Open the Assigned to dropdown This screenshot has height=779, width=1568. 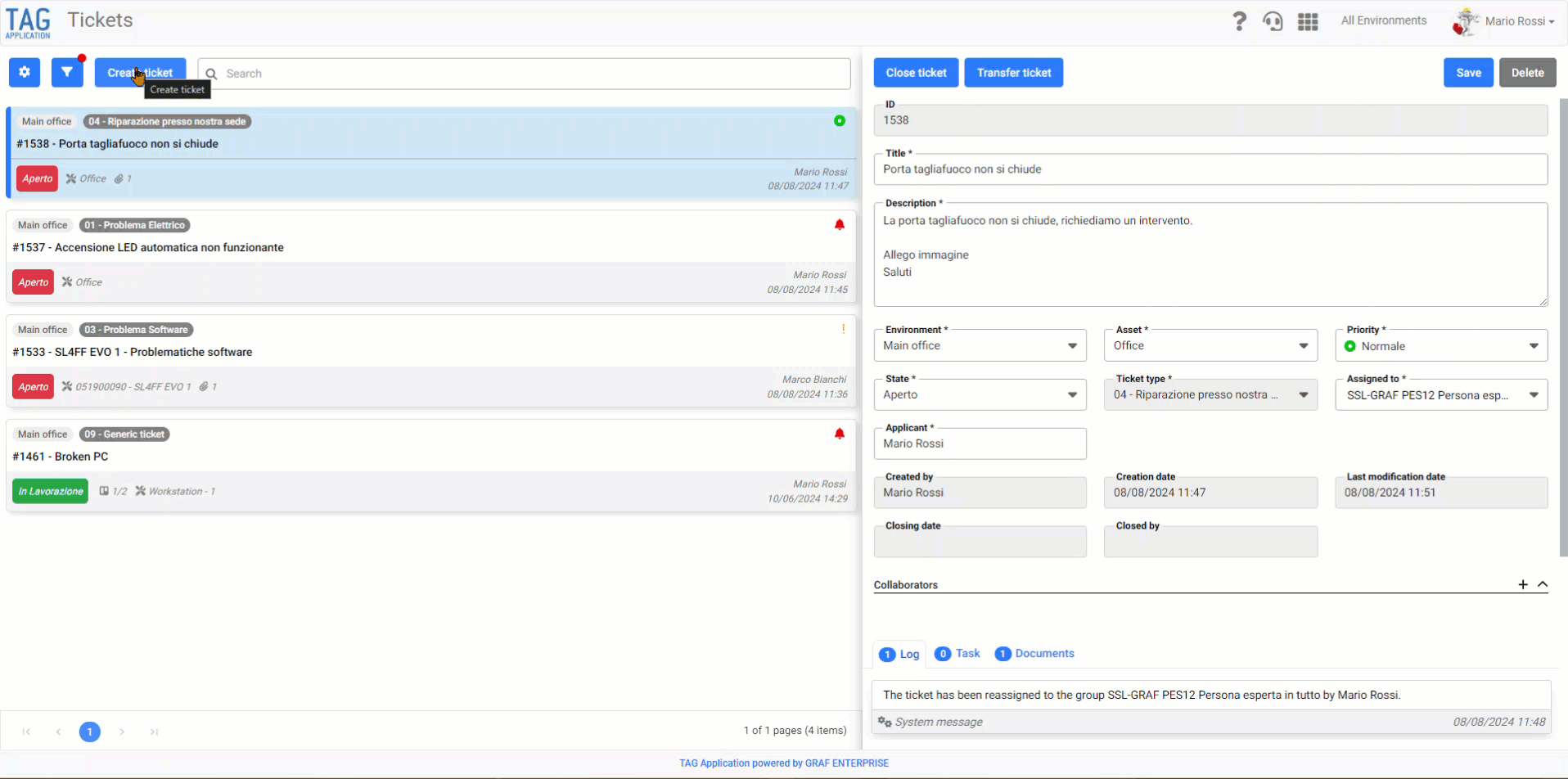1441,395
